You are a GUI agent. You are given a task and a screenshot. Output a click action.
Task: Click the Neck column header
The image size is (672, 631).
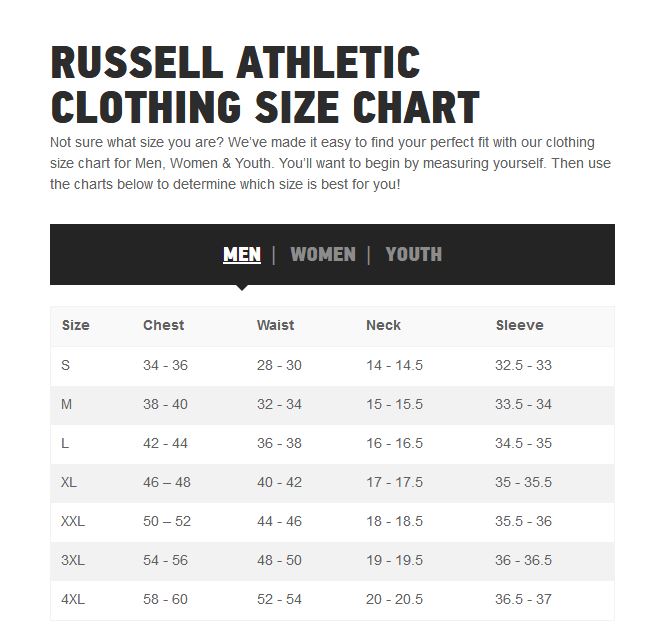(x=383, y=325)
